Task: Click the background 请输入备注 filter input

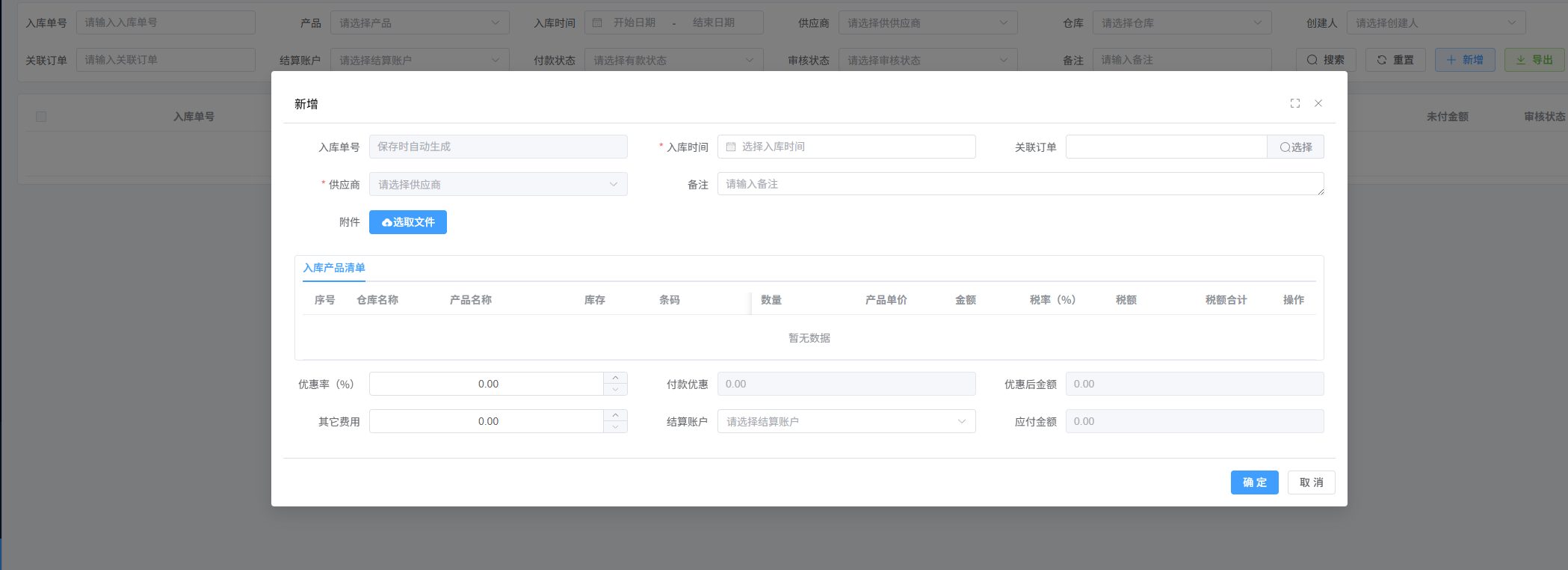Action: [x=1182, y=60]
